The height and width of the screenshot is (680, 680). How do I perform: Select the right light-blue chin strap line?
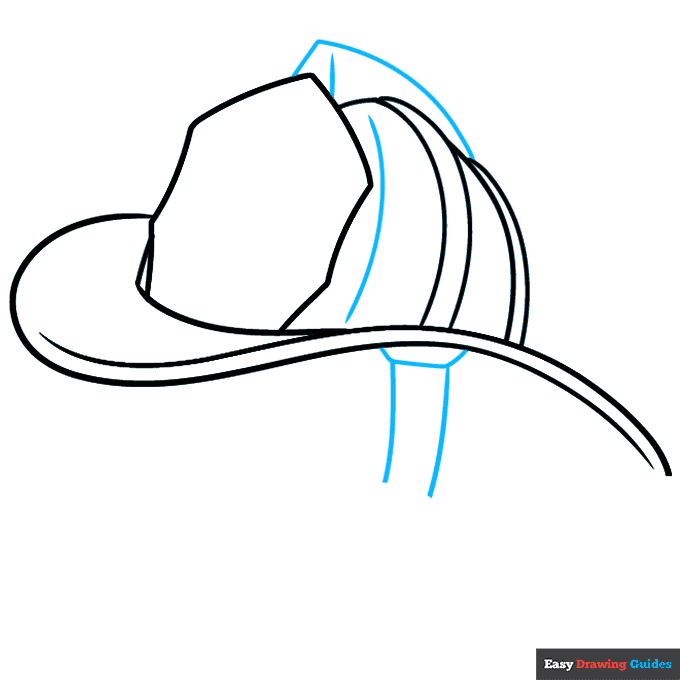click(440, 430)
